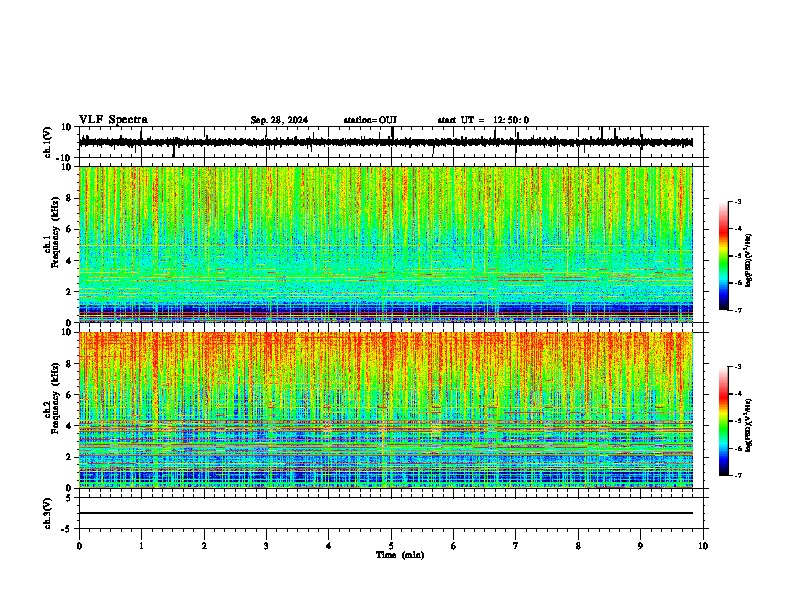
Task: Select the date text "Sep. 28, 2024"
Action: tap(279, 120)
